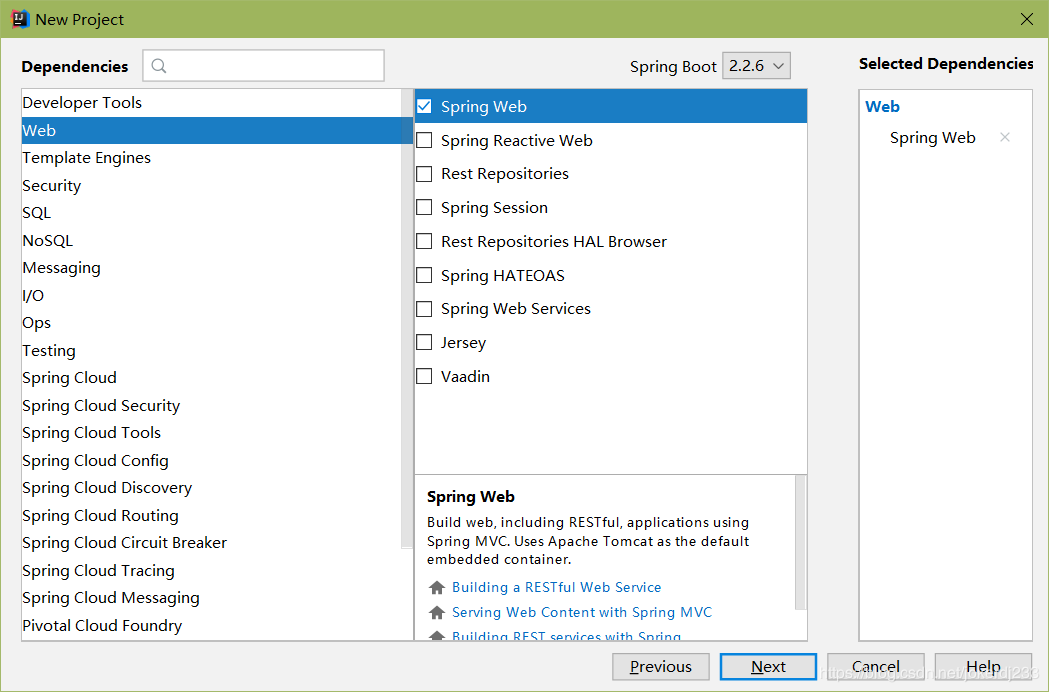Open Spring Cloud Routing category

(x=211, y=515)
